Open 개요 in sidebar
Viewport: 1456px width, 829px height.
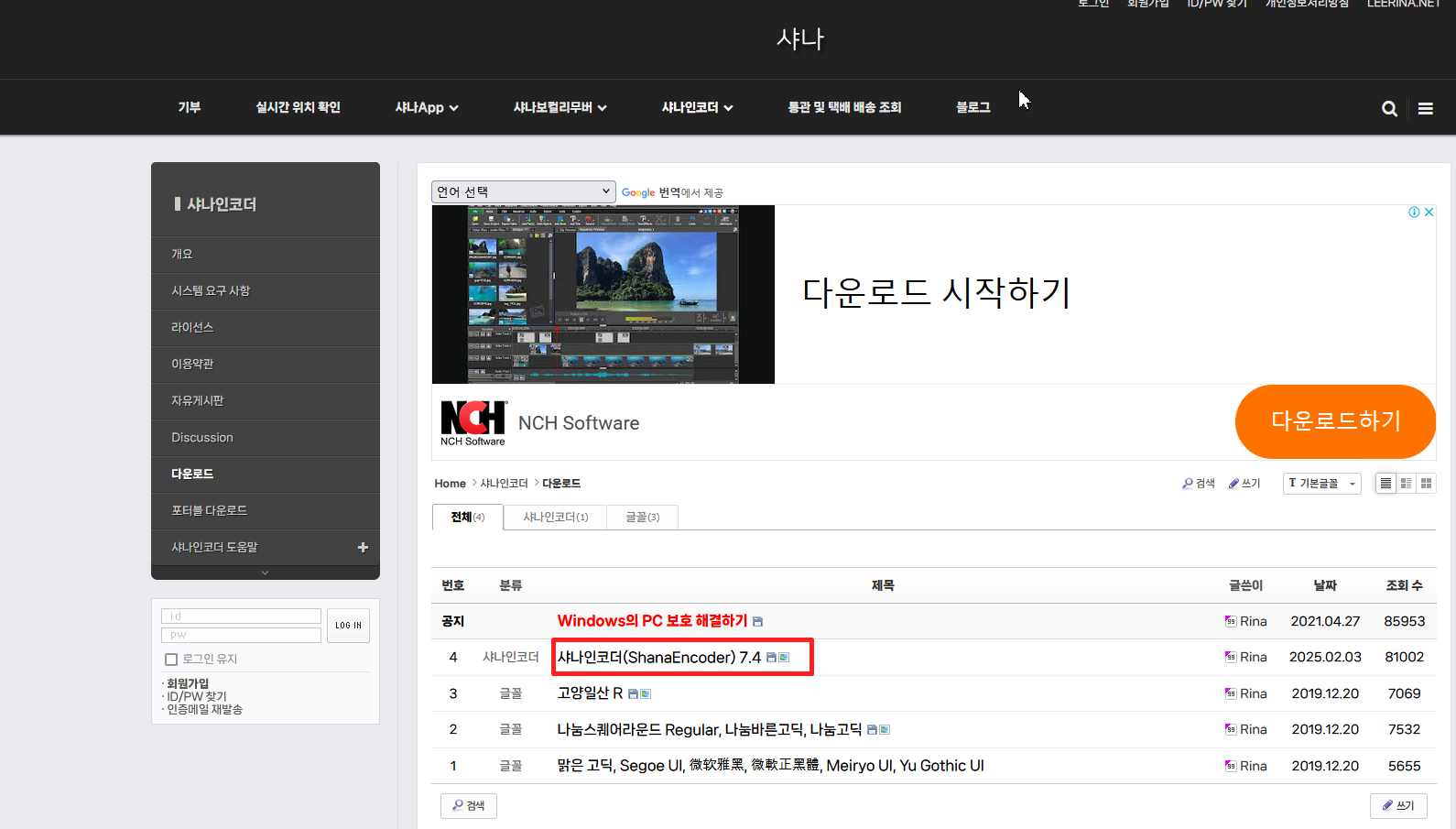click(266, 254)
